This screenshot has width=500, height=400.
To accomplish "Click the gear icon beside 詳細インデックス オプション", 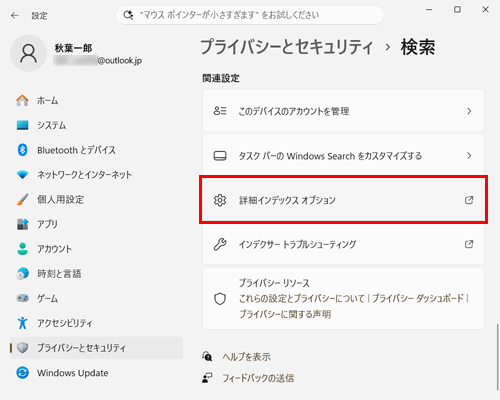I will point(220,200).
